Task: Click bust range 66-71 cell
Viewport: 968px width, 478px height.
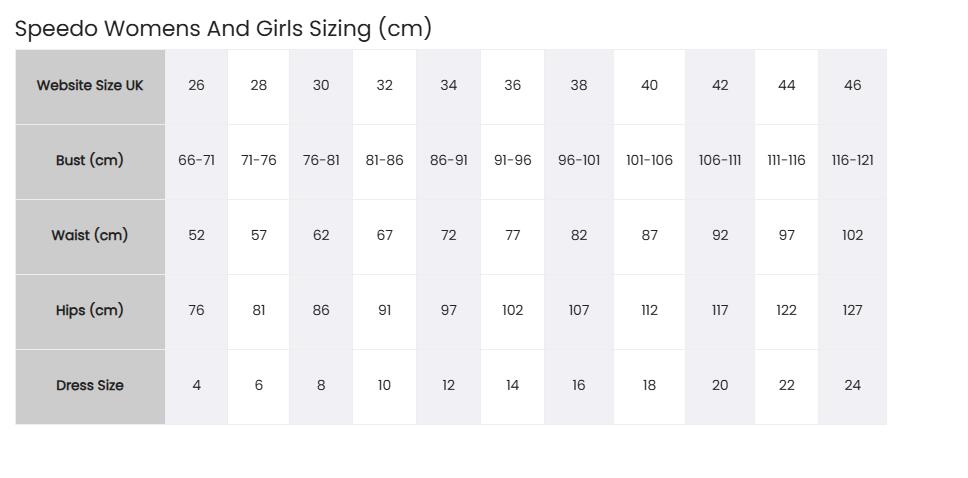Action: pos(196,162)
